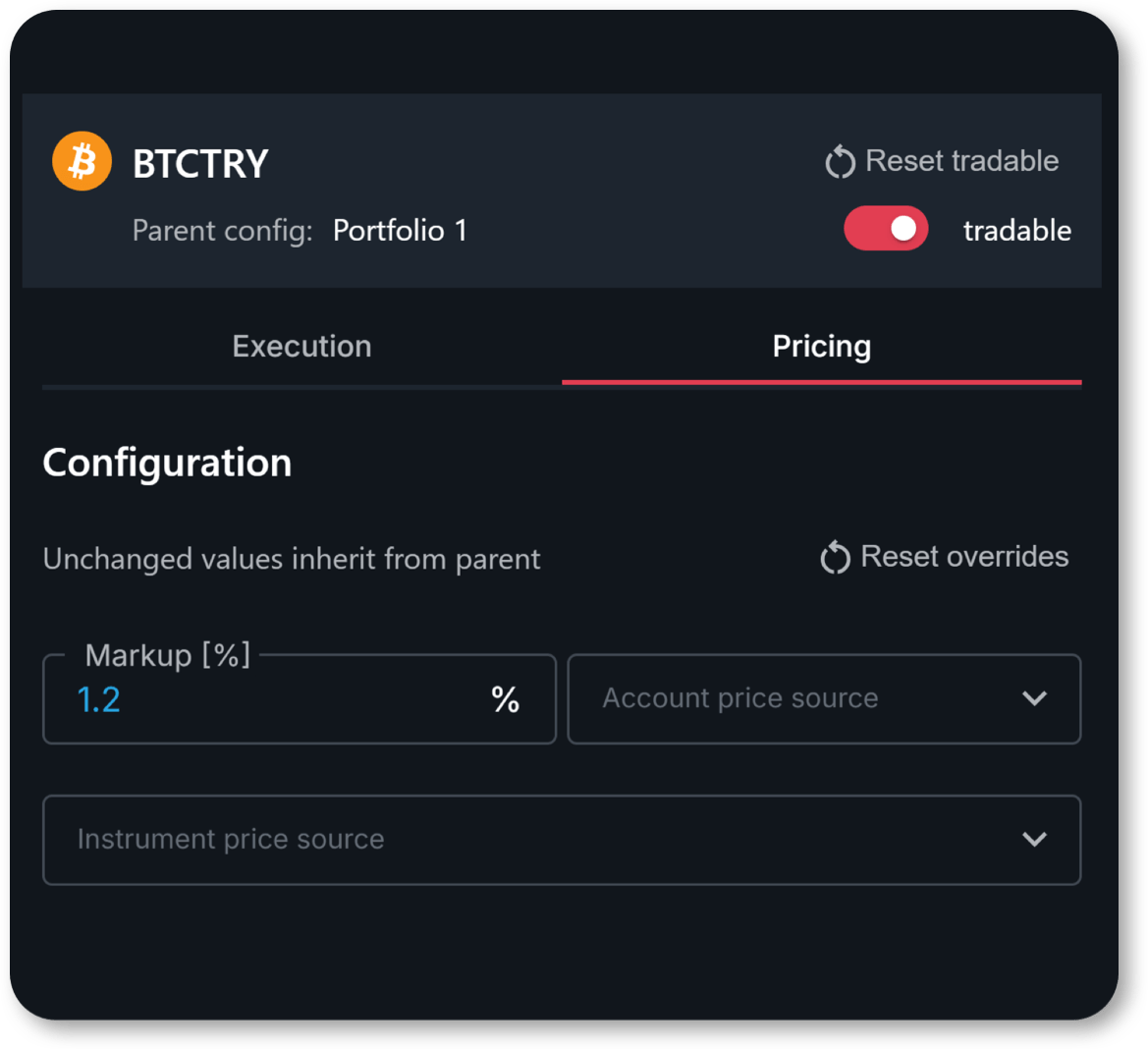Click the BTCTRY instrument title

click(200, 163)
